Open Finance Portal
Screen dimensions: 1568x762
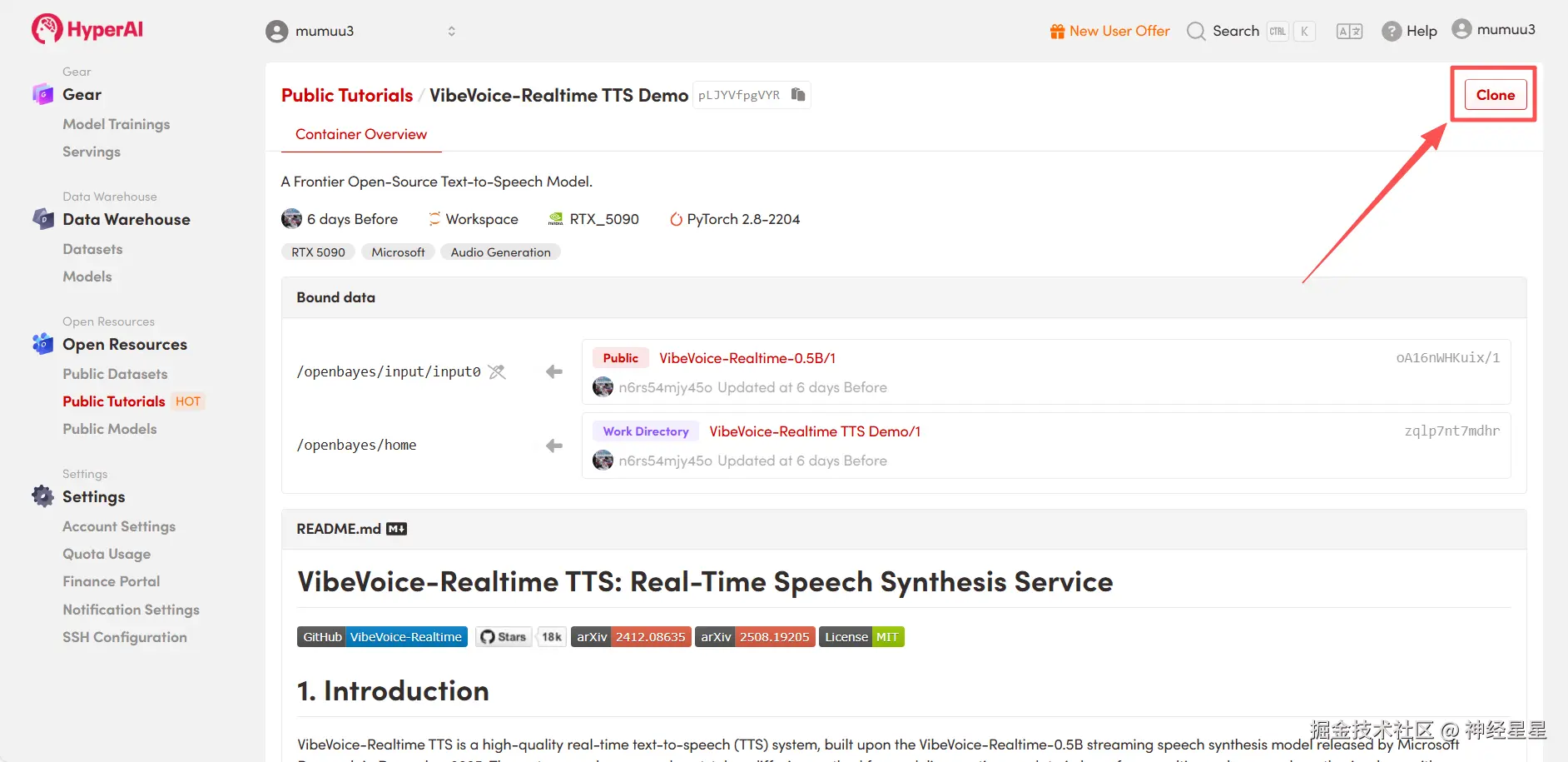(112, 581)
